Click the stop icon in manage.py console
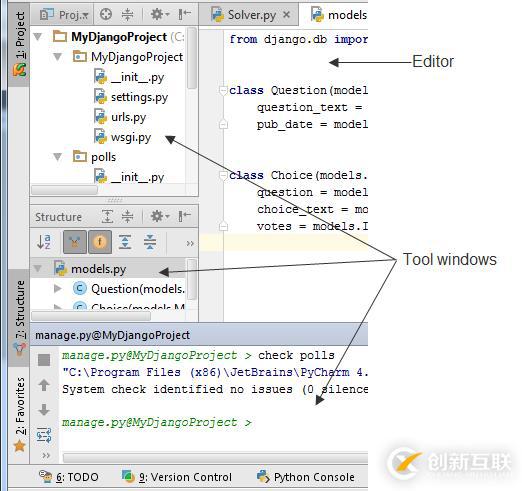Viewport: 522px width, 491px height. click(x=44, y=360)
